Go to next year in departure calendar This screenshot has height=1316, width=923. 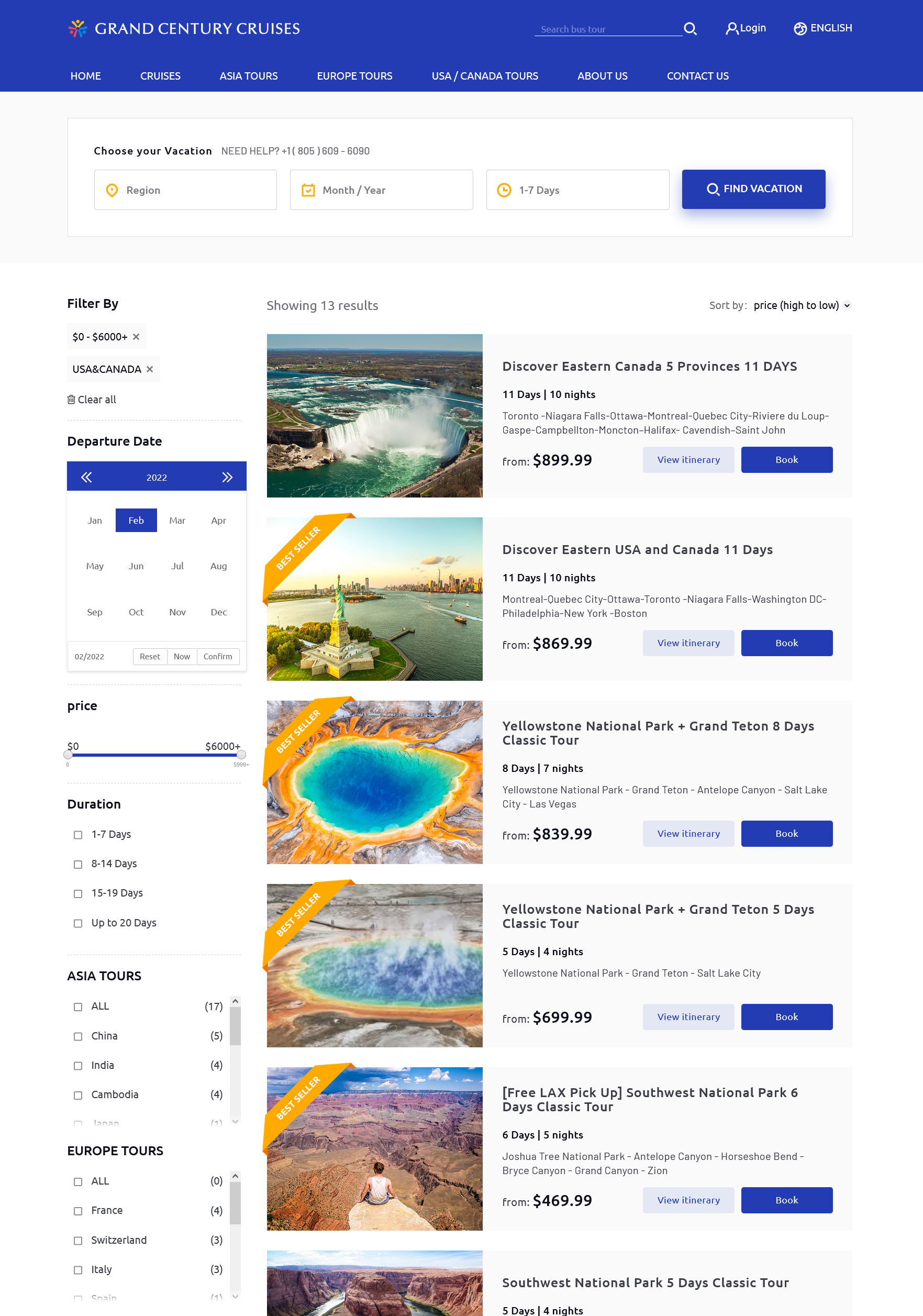(227, 478)
